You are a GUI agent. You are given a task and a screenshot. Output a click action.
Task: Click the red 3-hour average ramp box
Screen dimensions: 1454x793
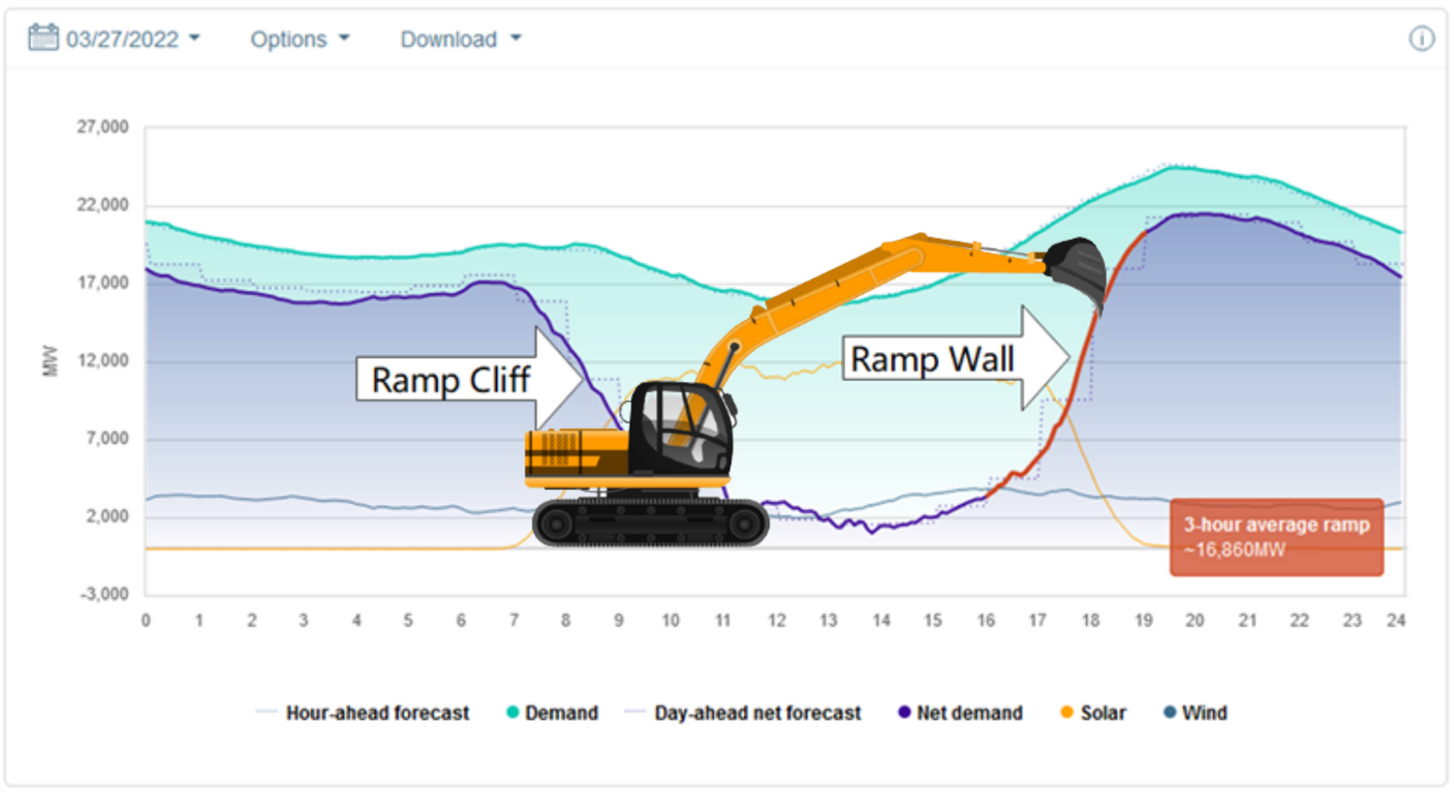point(1276,537)
